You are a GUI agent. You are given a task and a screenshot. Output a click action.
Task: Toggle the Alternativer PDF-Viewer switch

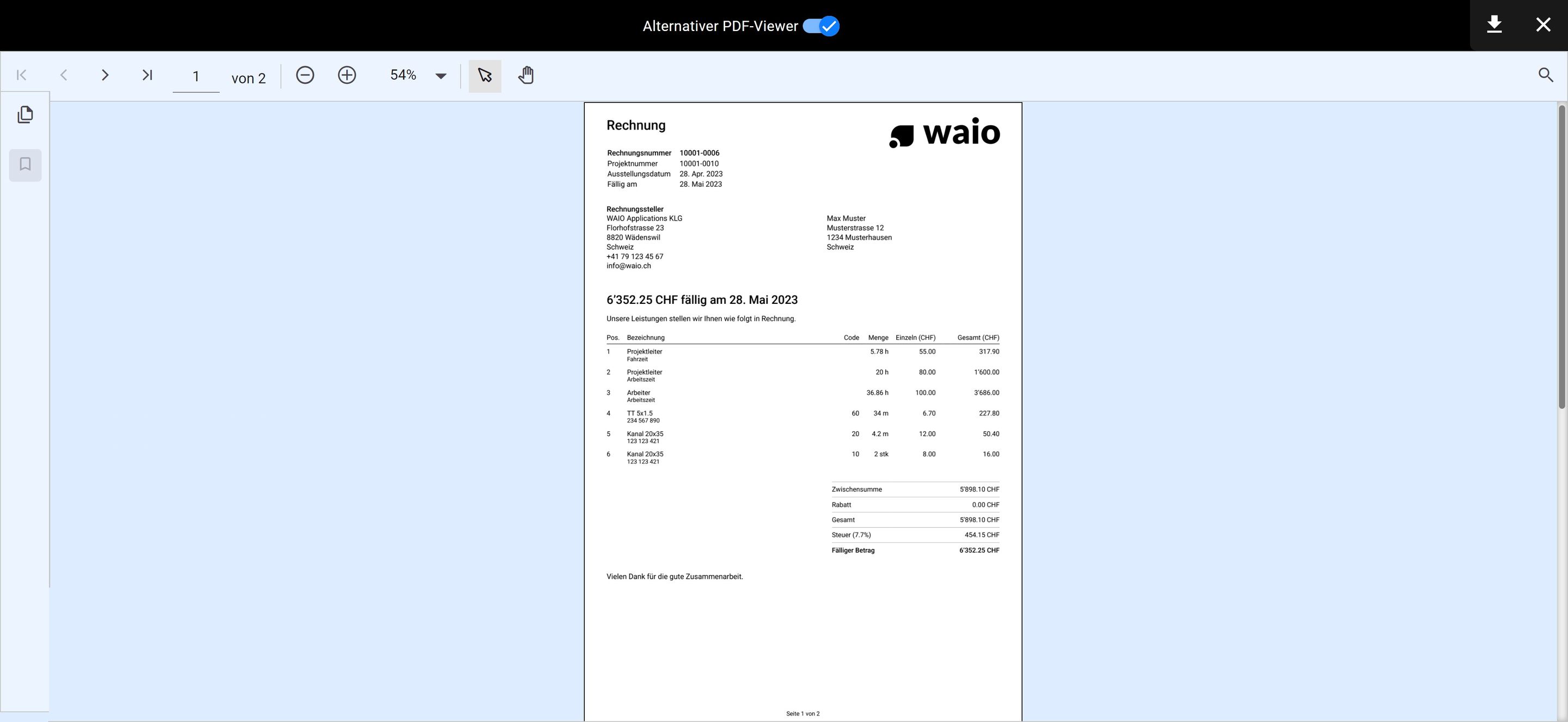click(x=821, y=26)
